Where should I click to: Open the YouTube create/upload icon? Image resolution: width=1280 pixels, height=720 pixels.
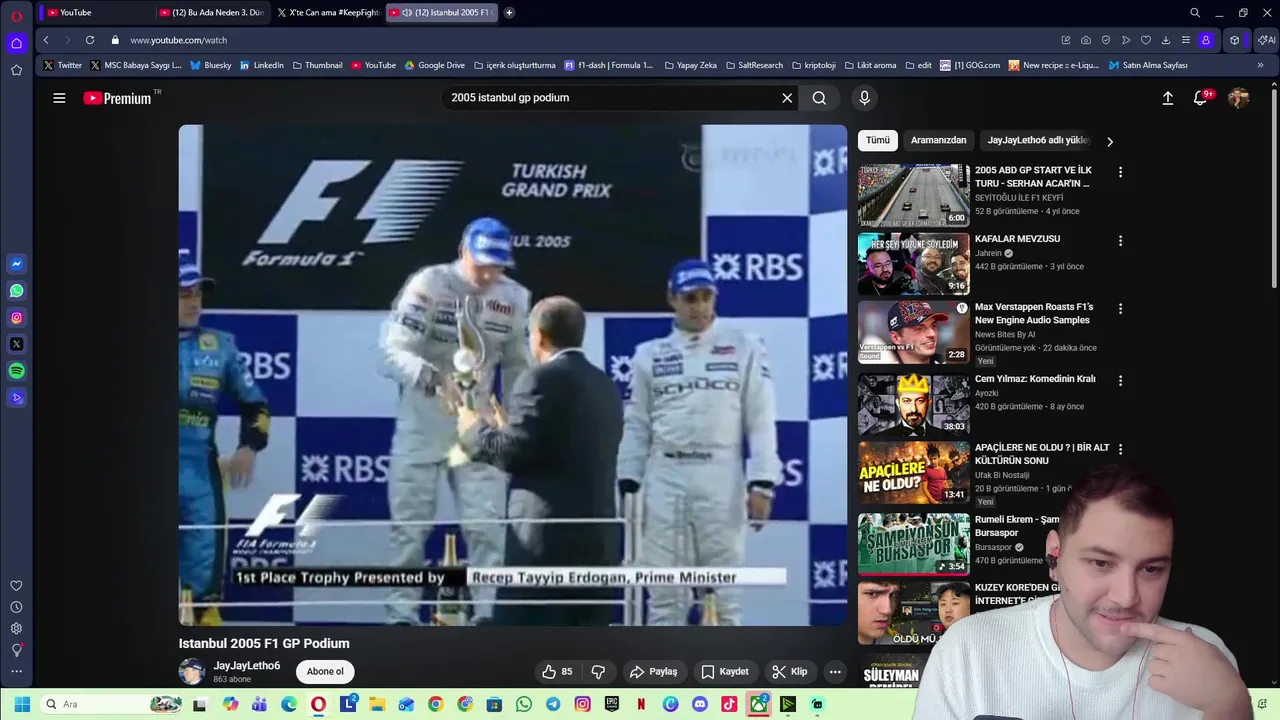tap(1167, 98)
